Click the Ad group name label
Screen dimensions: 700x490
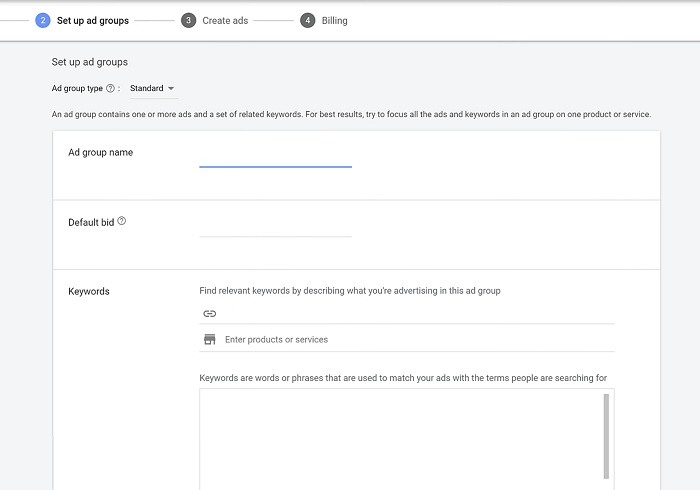click(x=100, y=153)
